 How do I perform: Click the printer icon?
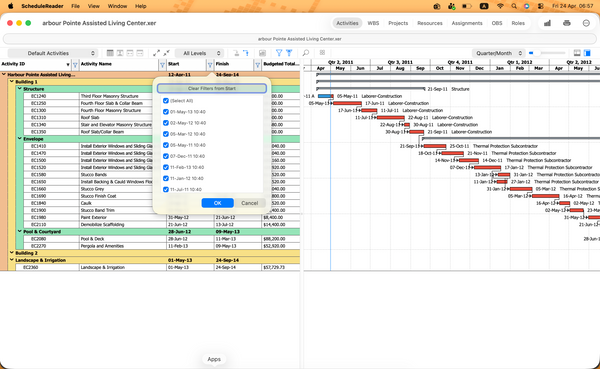(x=567, y=23)
